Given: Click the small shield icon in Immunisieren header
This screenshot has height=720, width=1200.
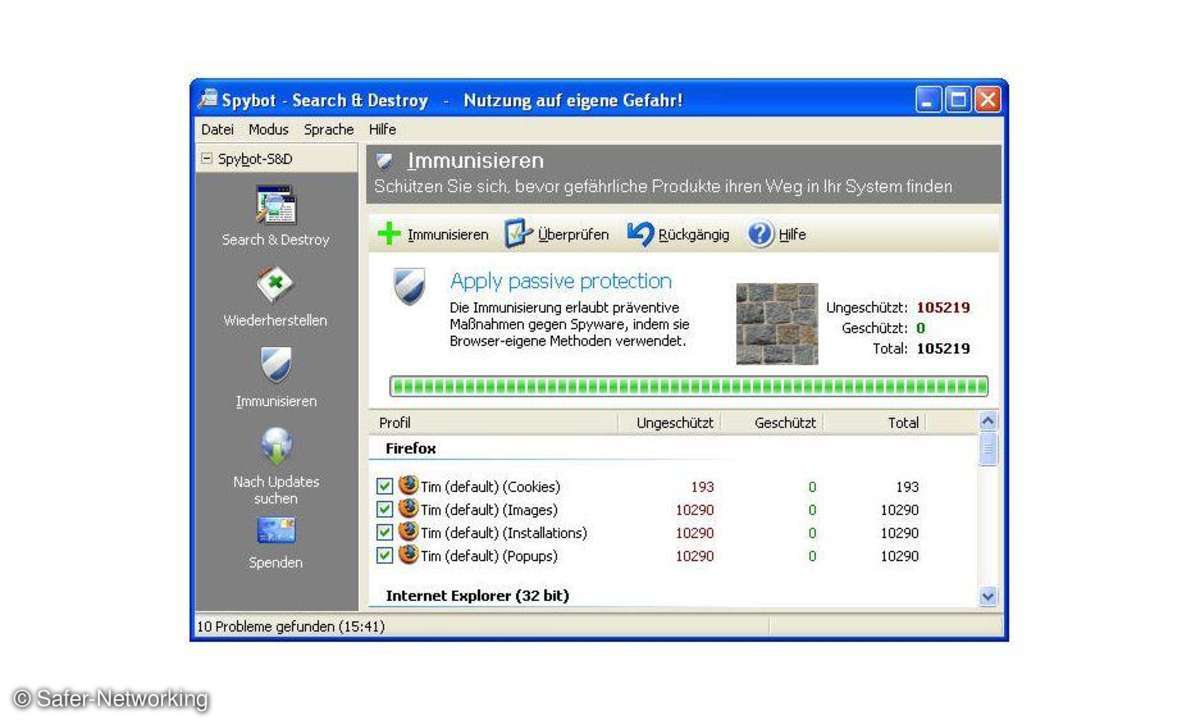Looking at the screenshot, I should point(384,161).
